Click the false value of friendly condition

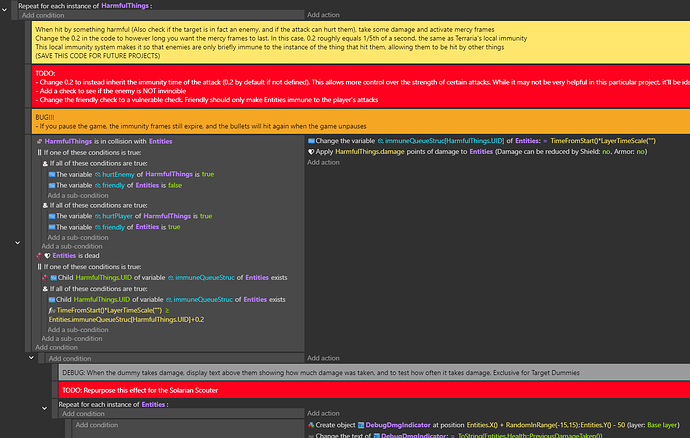[175, 185]
